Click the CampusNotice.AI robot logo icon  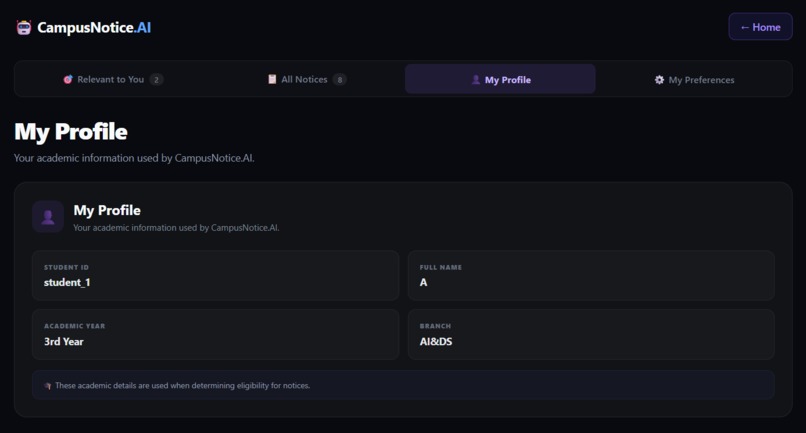pyautogui.click(x=24, y=27)
